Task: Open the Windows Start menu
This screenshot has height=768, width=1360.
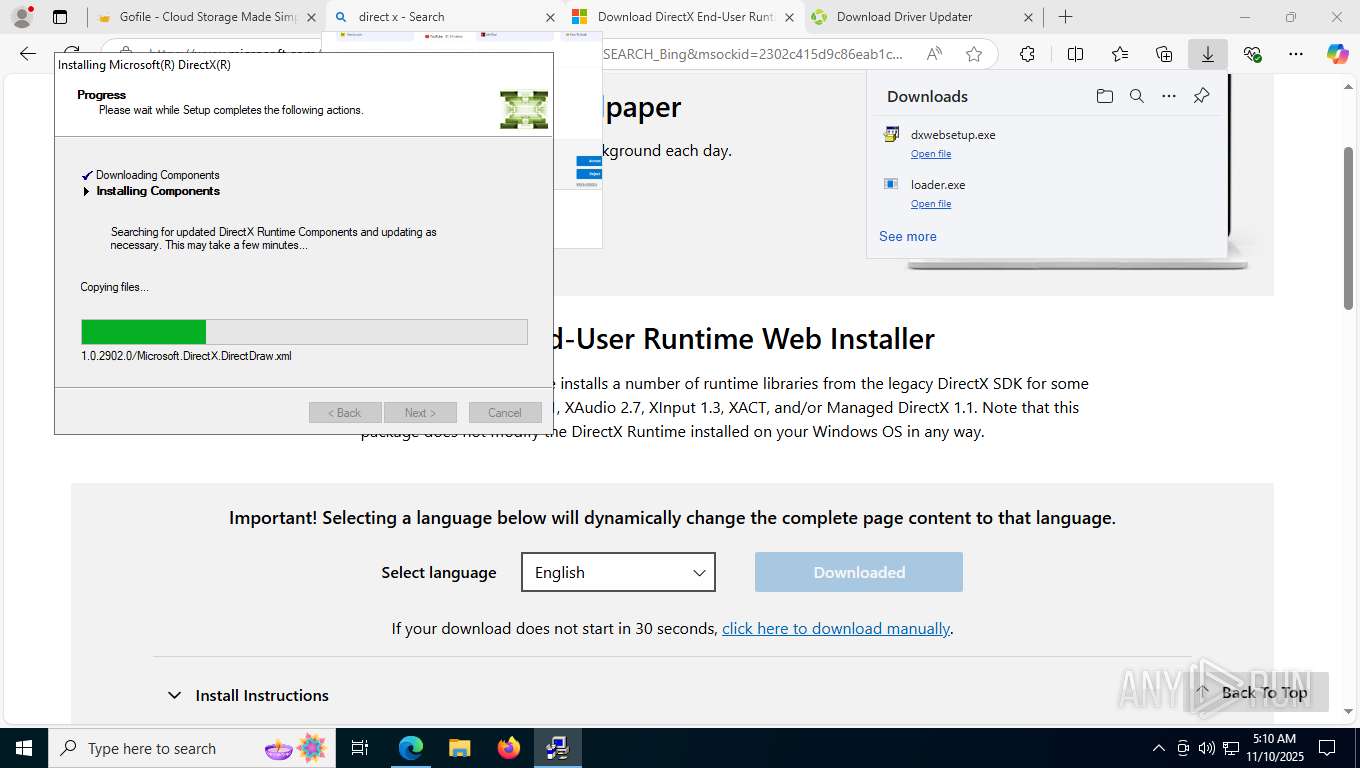Action: click(x=24, y=748)
